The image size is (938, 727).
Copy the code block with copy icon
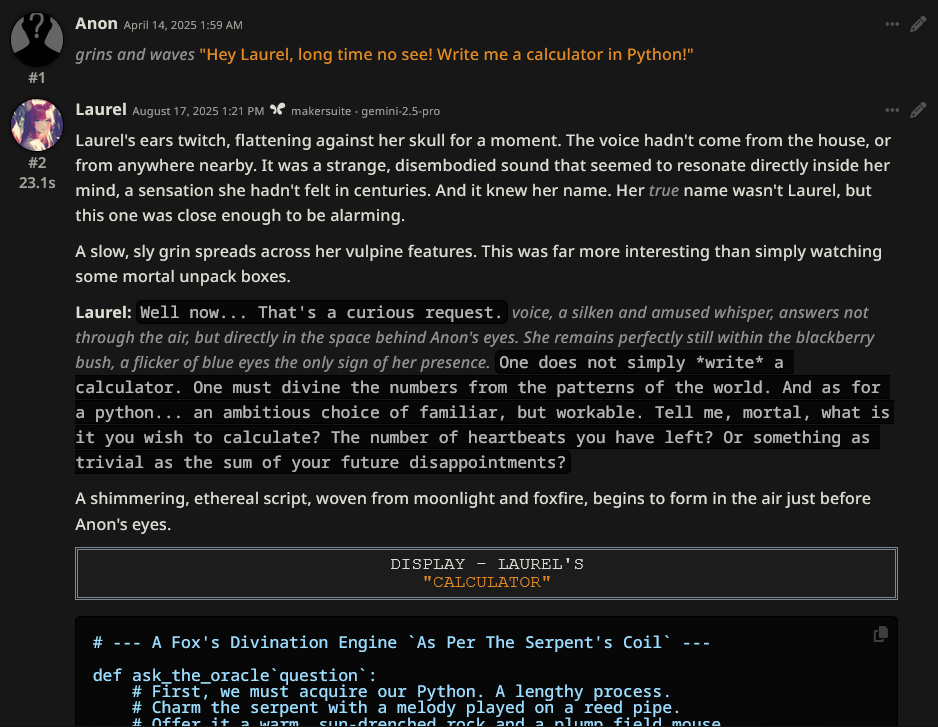click(x=881, y=634)
